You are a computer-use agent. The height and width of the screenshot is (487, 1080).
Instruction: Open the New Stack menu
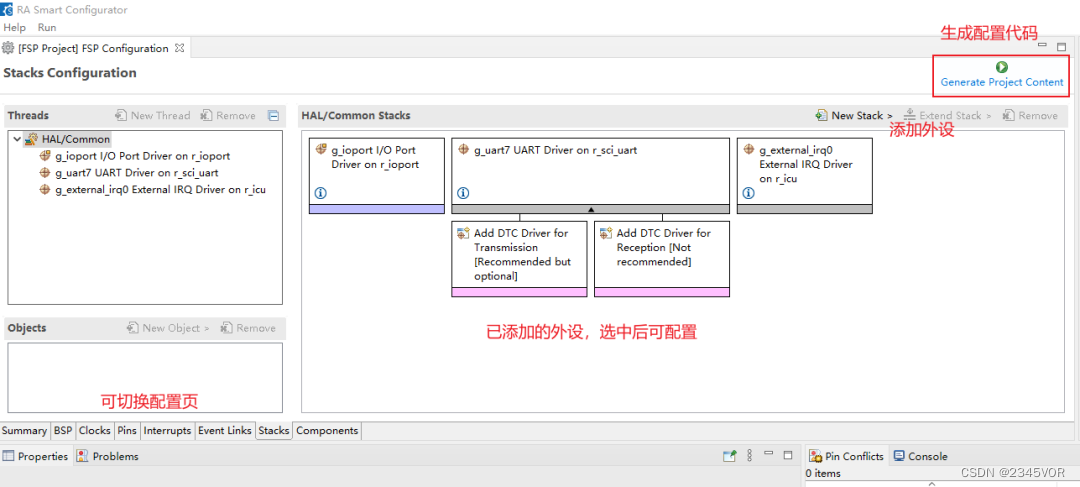(854, 116)
